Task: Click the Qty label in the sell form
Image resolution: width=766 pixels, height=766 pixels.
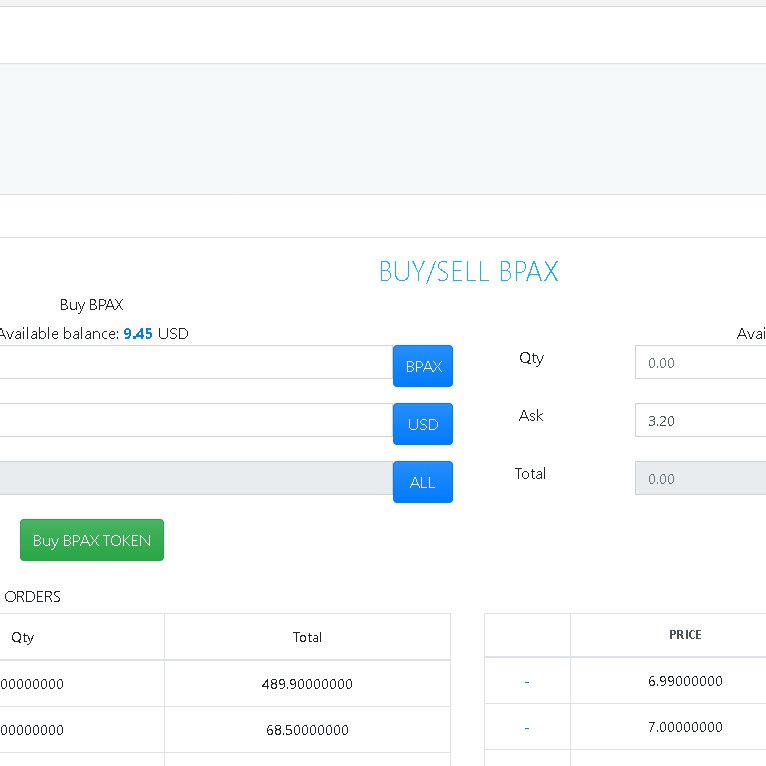Action: pos(531,358)
